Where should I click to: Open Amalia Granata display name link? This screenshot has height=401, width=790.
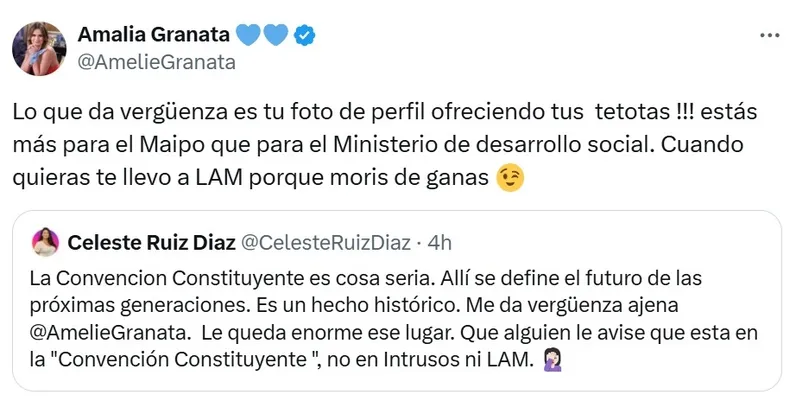(153, 34)
